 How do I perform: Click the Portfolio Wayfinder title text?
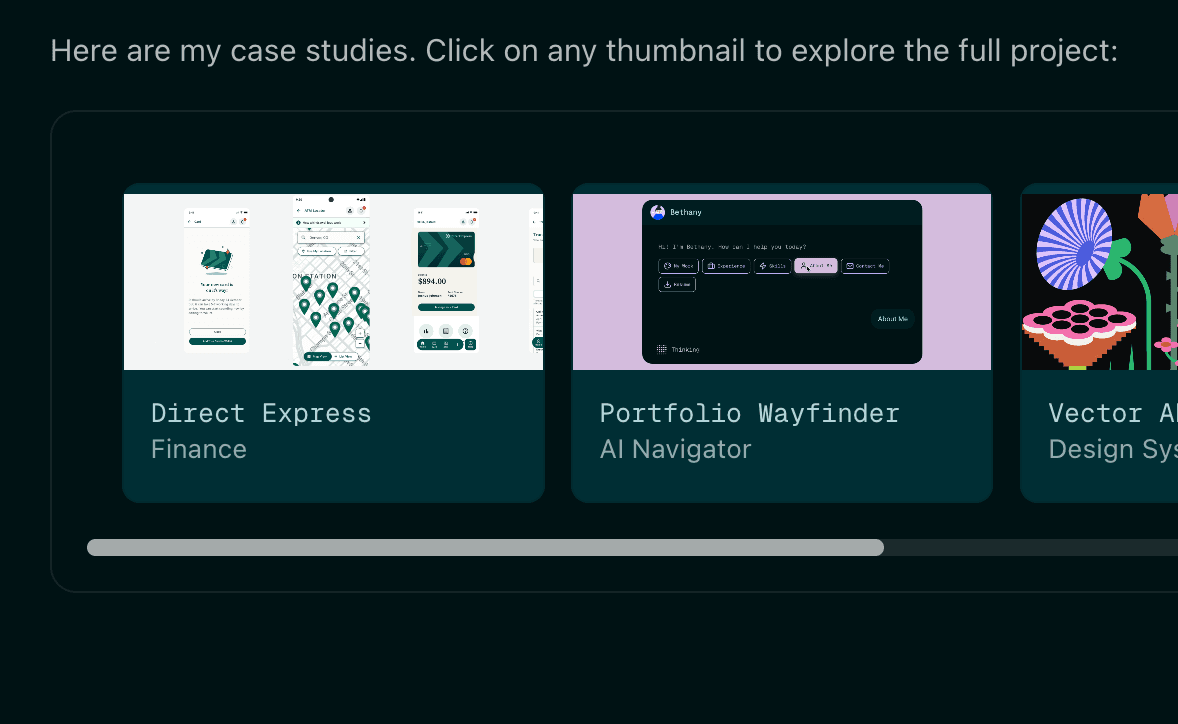pyautogui.click(x=750, y=413)
